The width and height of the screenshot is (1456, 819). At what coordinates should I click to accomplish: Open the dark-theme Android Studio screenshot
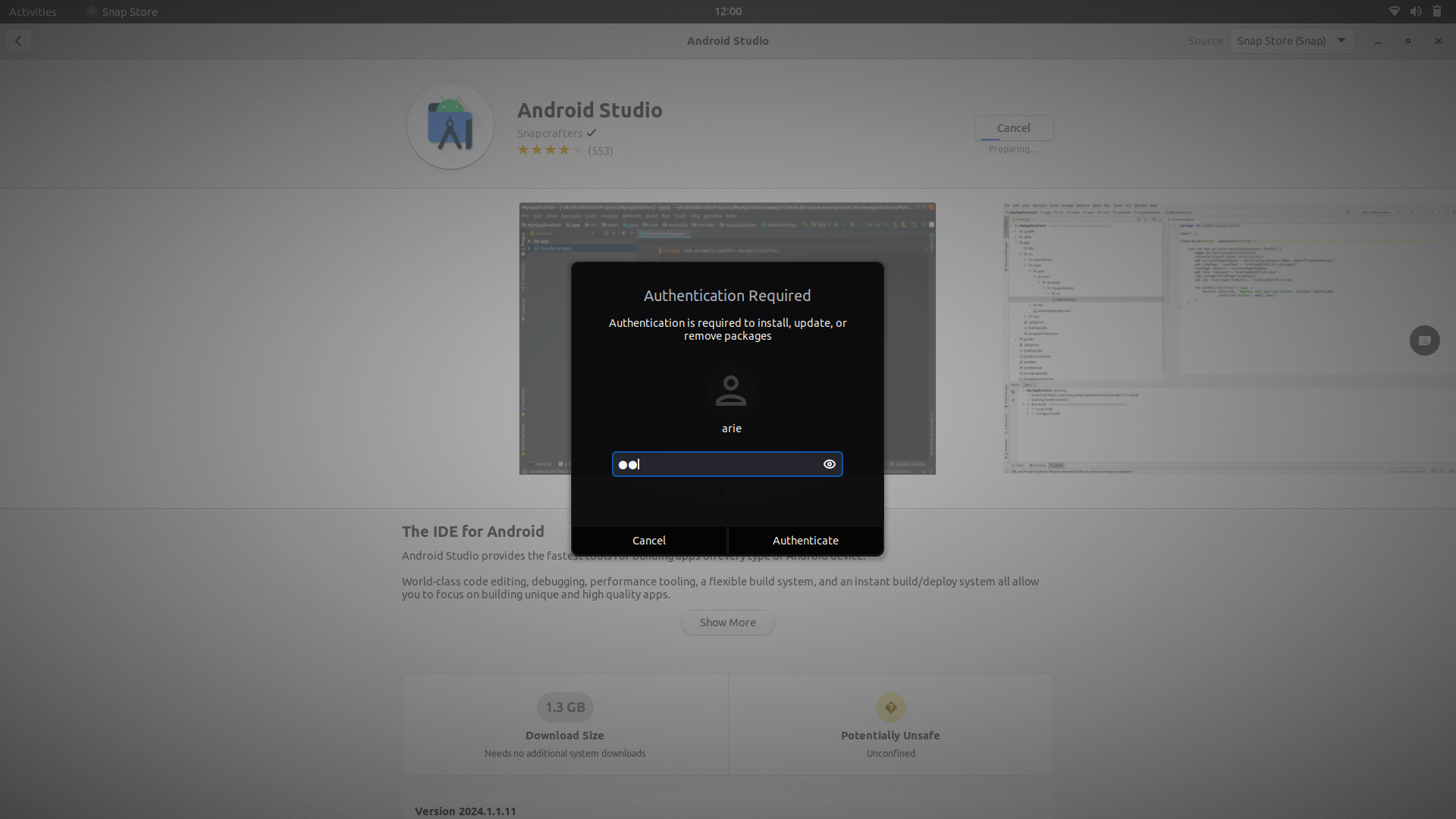[727, 338]
